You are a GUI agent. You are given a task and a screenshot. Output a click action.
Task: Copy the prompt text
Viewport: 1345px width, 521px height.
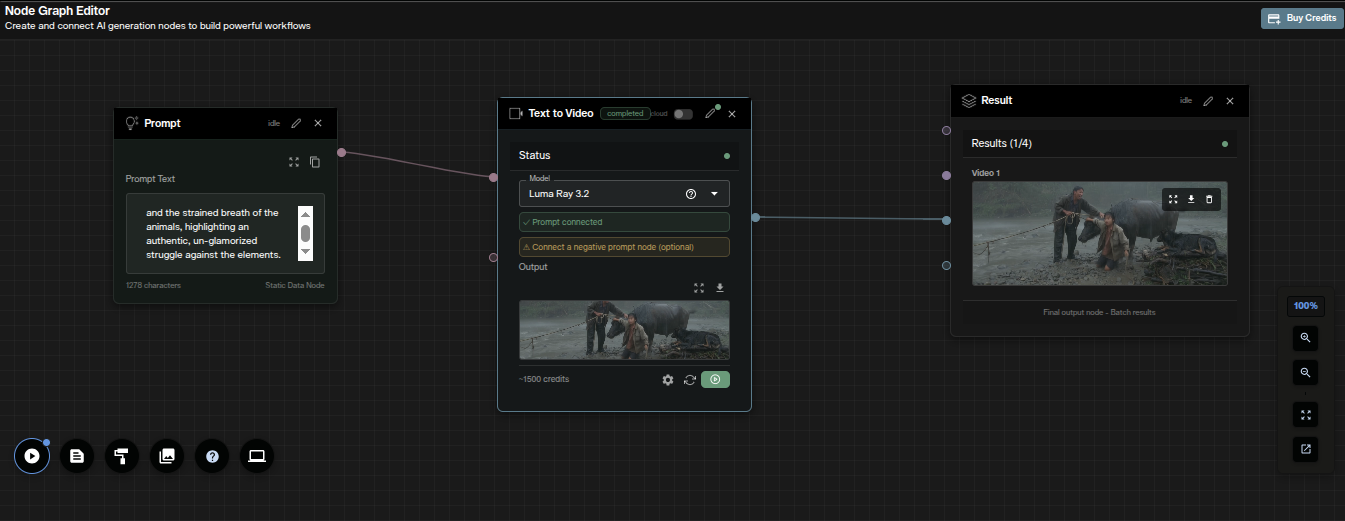314,161
